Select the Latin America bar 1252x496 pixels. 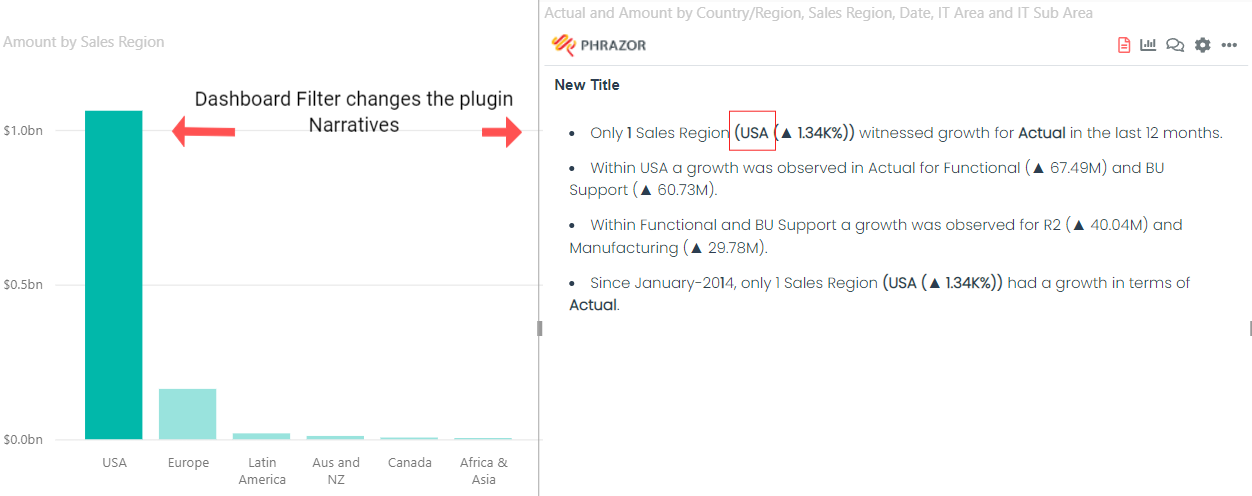pyautogui.click(x=262, y=436)
